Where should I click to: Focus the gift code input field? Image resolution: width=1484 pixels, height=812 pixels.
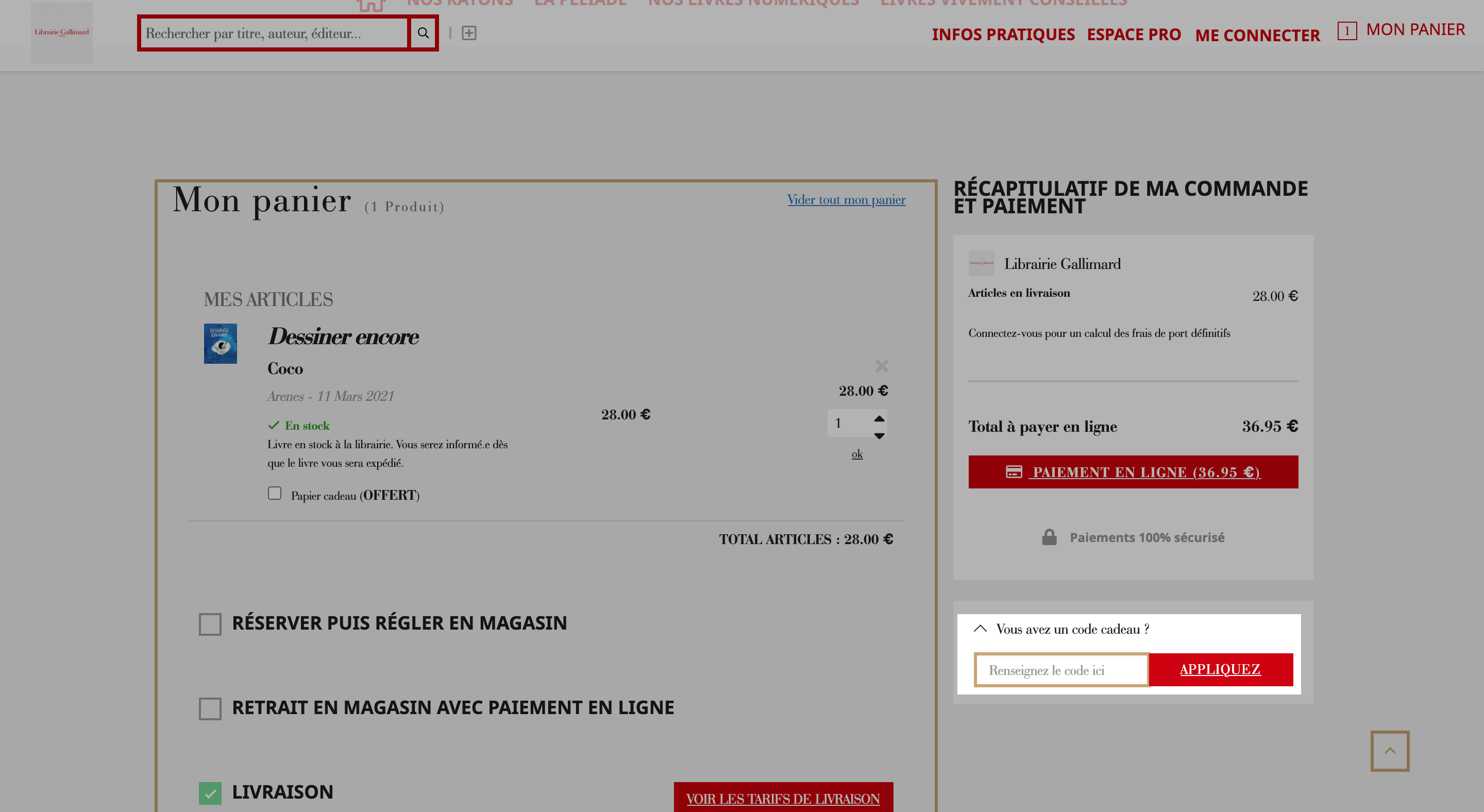[1061, 670]
